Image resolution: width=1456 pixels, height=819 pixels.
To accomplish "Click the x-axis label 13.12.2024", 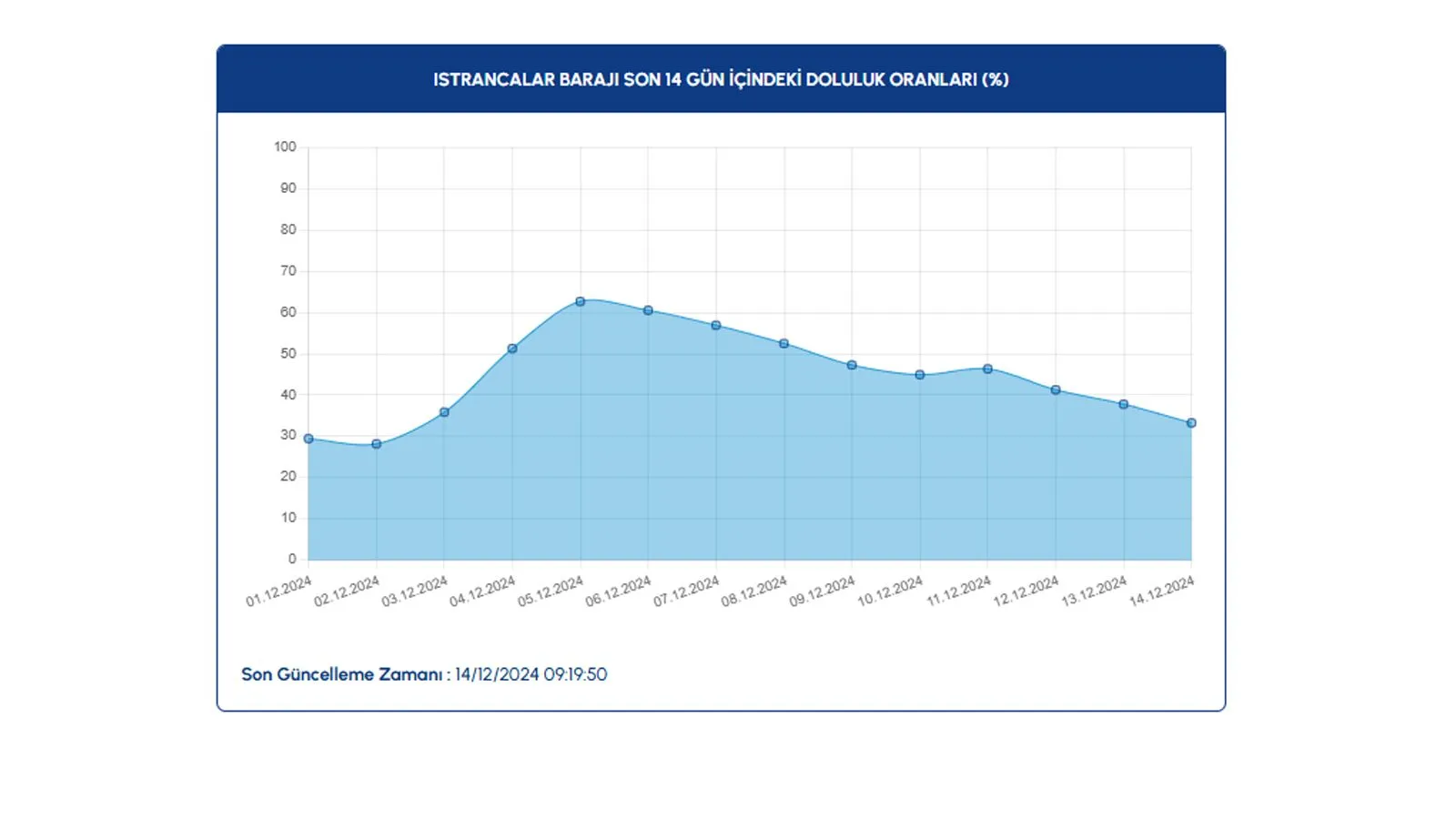I will 1094,591.
